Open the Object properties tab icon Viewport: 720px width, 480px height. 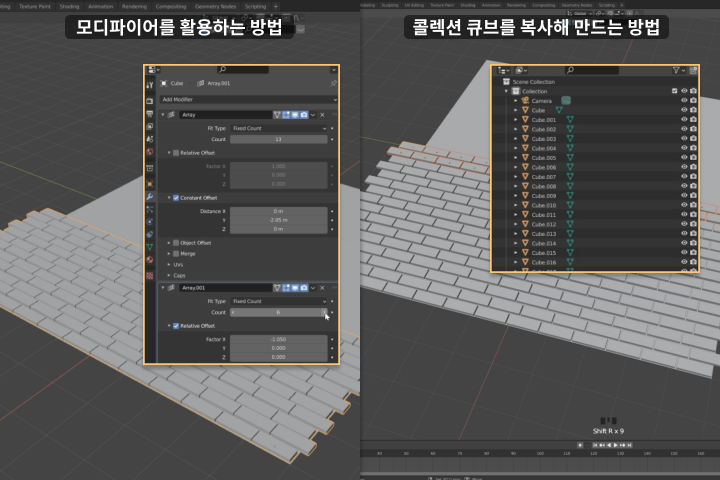pos(150,184)
